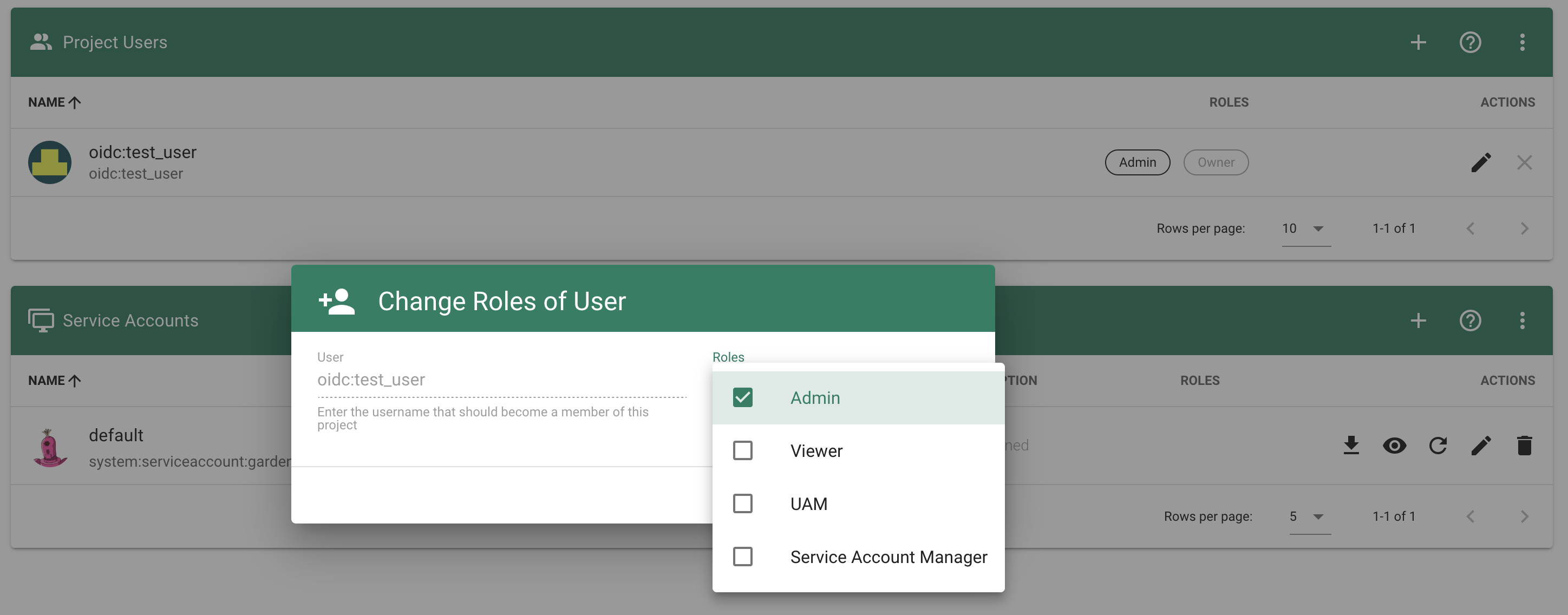The image size is (1568, 615).
Task: Click the plus icon to create a service account
Action: click(1418, 321)
